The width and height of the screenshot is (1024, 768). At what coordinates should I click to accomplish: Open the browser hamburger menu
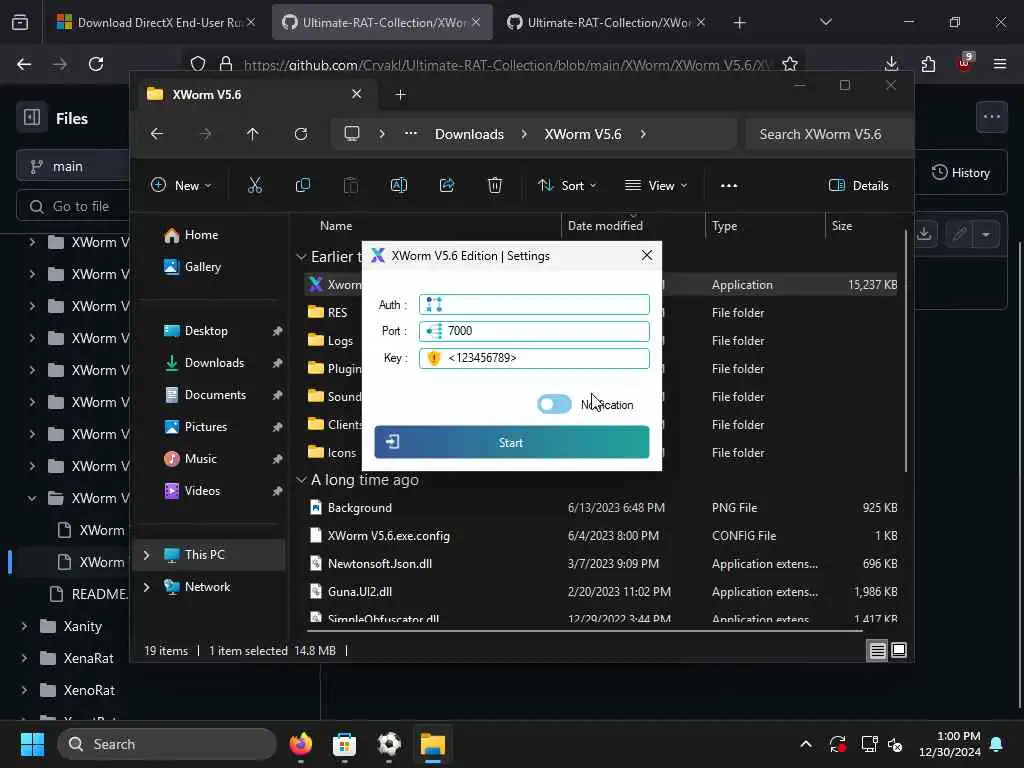pyautogui.click(x=1000, y=64)
